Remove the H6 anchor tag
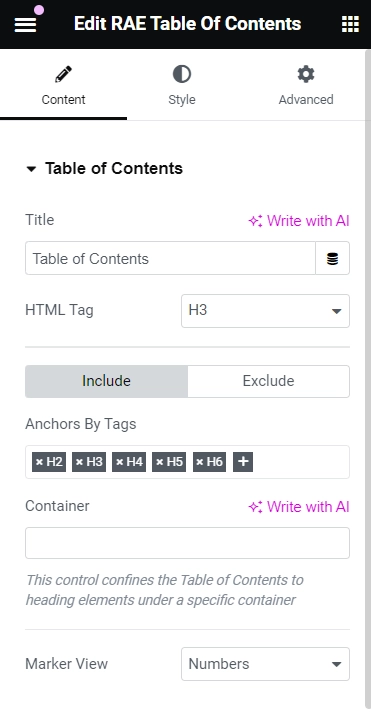 pos(200,462)
